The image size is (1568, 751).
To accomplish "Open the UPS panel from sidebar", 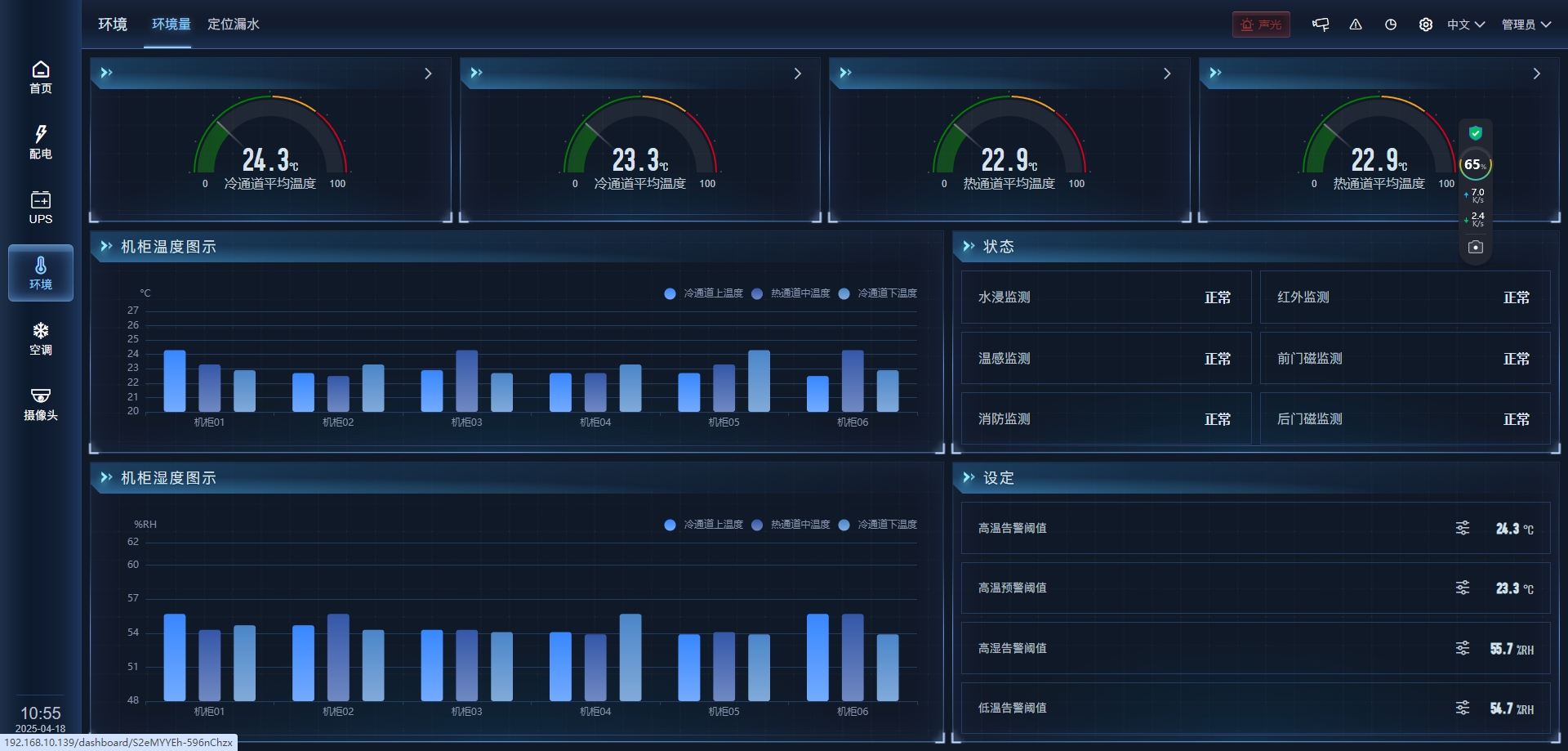I will 40,207.
